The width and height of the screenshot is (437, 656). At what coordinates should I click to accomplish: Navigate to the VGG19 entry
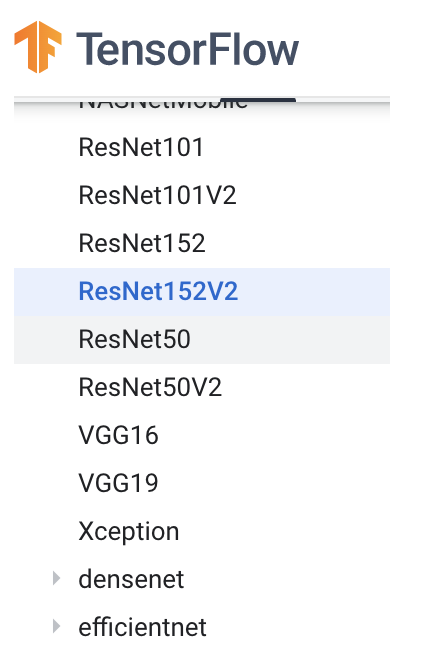click(x=118, y=483)
